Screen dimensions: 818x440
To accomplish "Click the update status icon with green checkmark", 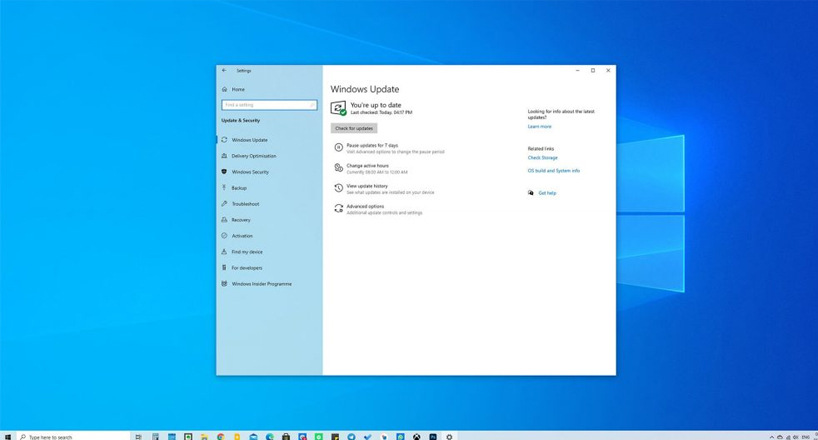I will point(339,108).
